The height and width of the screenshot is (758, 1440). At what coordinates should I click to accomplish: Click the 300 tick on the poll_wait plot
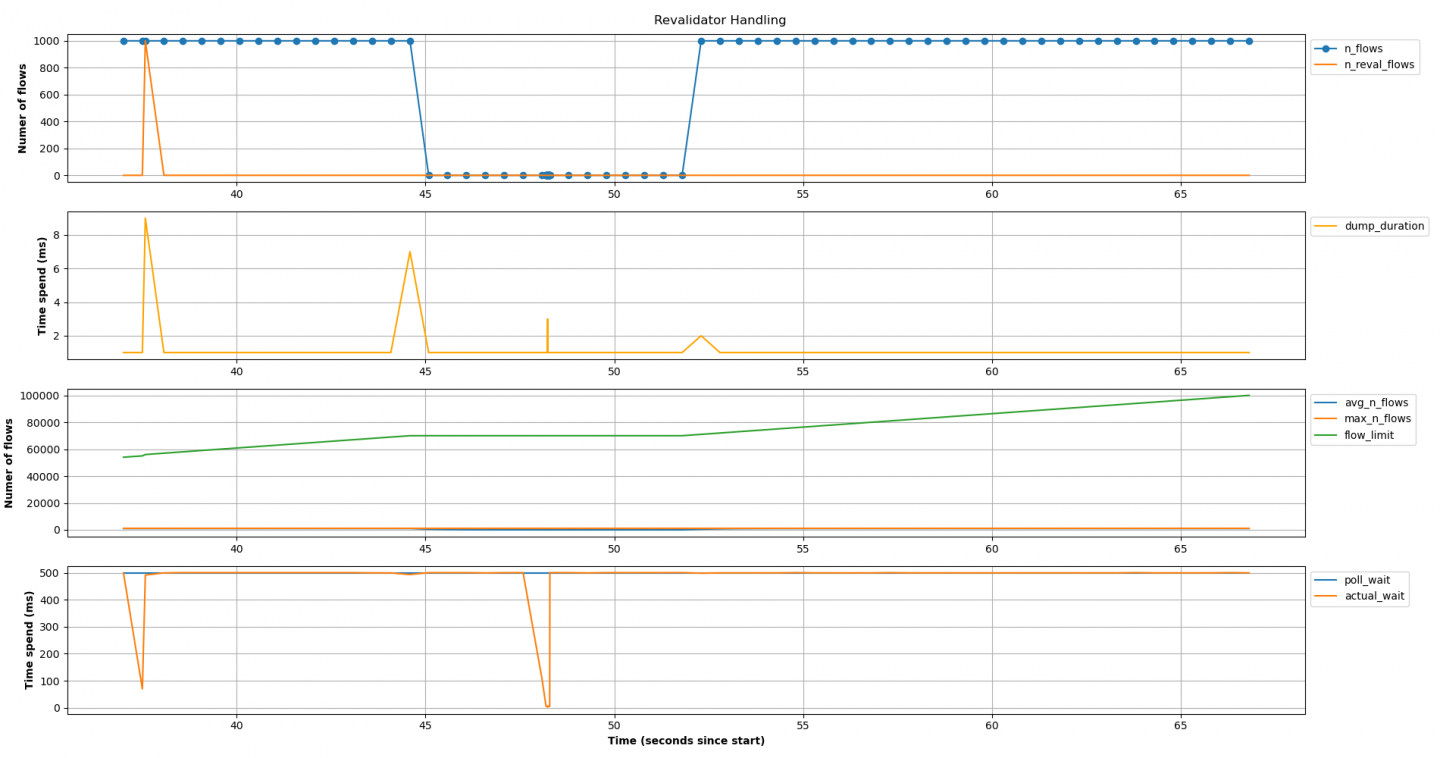coord(51,627)
